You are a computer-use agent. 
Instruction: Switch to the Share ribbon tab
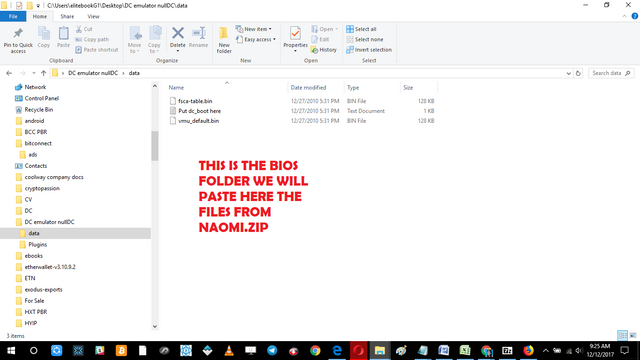tap(67, 16)
